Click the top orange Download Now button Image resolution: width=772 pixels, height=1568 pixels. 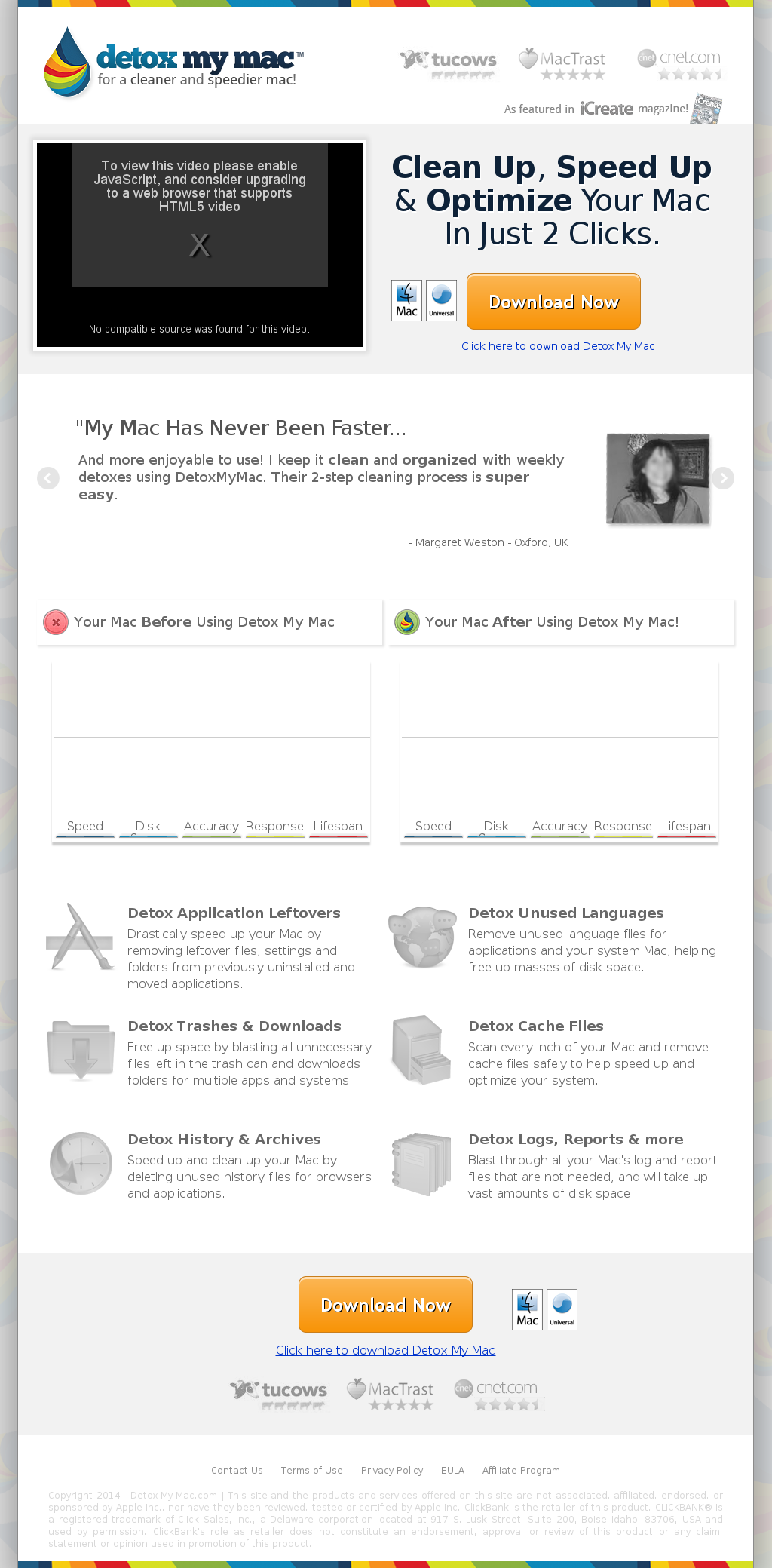coord(553,302)
